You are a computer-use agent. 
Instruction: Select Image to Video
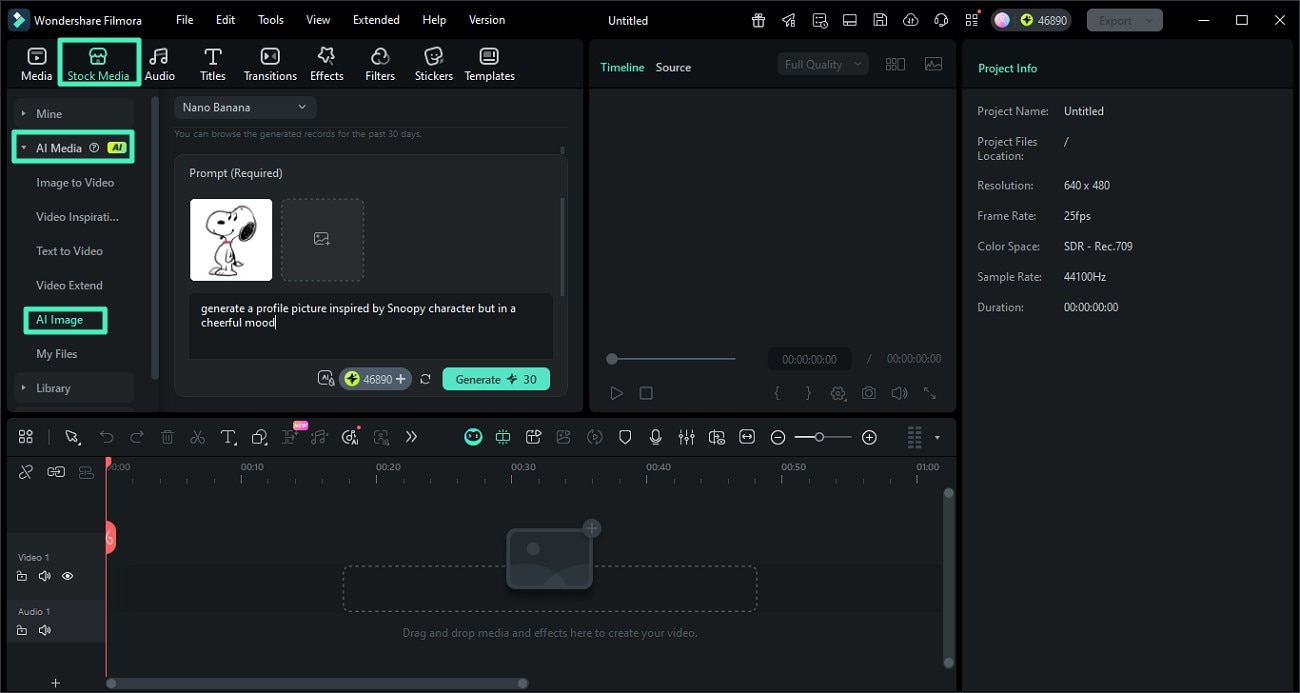(75, 183)
